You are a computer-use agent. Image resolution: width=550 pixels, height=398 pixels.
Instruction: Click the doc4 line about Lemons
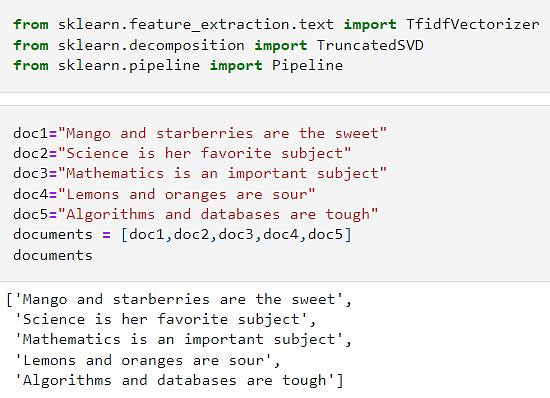click(164, 194)
